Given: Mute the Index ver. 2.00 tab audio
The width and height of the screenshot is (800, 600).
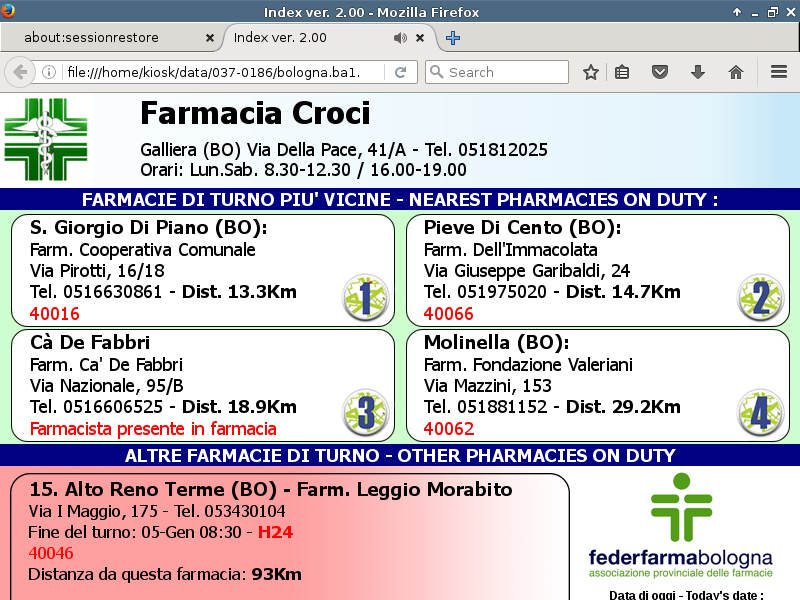Looking at the screenshot, I should 400,38.
